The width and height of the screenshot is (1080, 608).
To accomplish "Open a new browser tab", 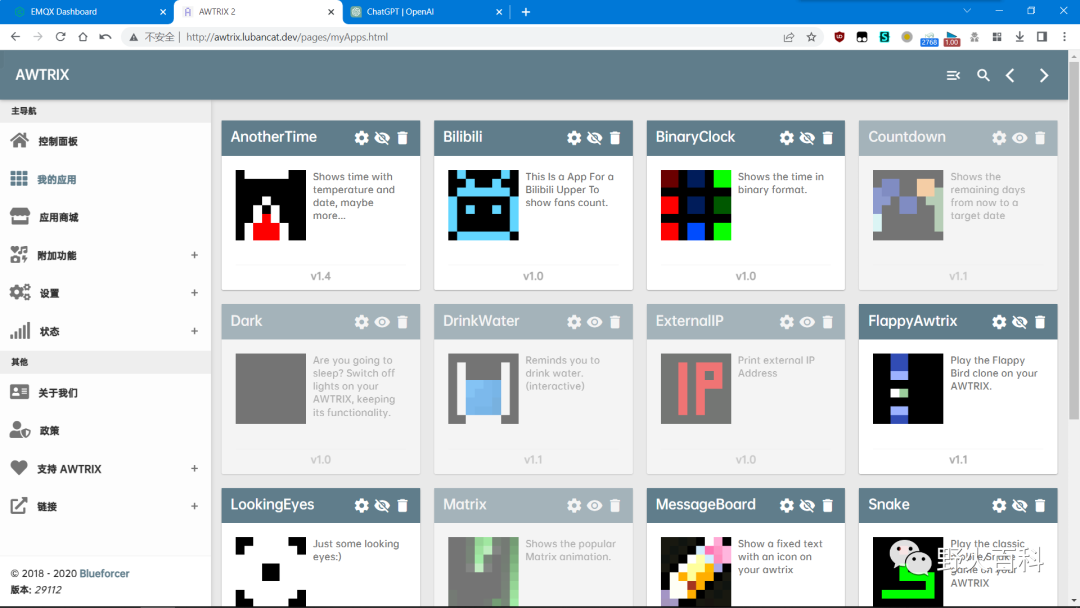I will 526,12.
